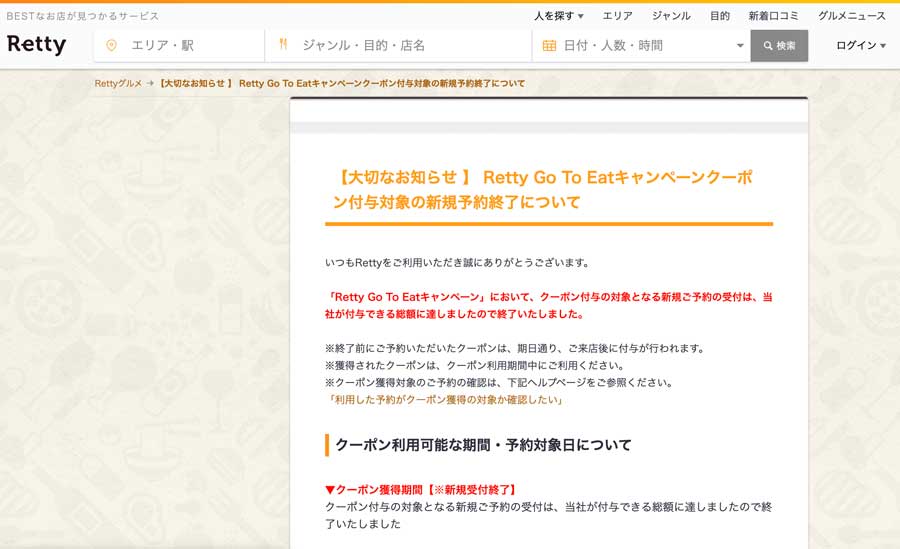Click the Rettyグルメ breadcrumb link

point(118,83)
